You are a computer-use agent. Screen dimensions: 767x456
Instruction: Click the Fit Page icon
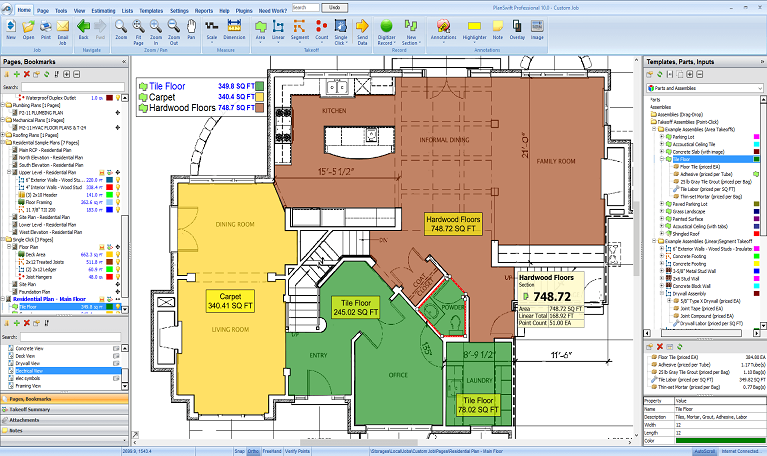coord(138,32)
